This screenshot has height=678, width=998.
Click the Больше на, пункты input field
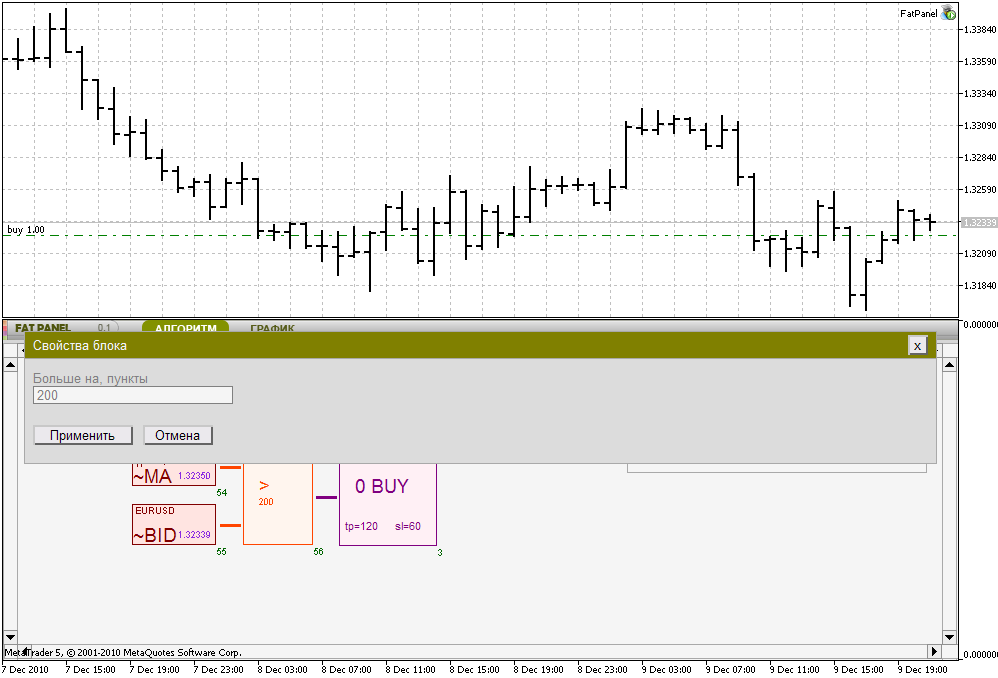click(x=132, y=394)
